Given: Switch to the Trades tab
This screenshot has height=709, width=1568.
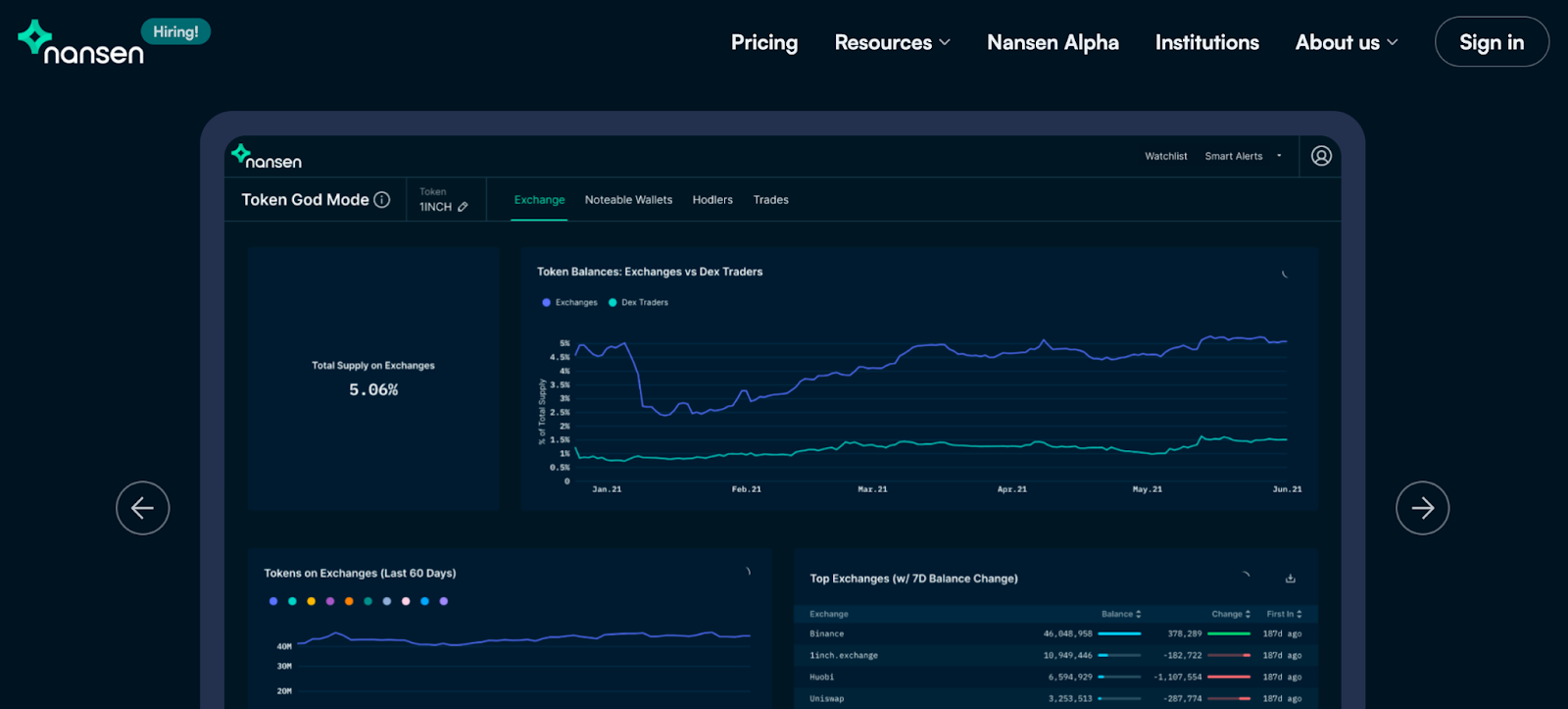Looking at the screenshot, I should tap(770, 200).
